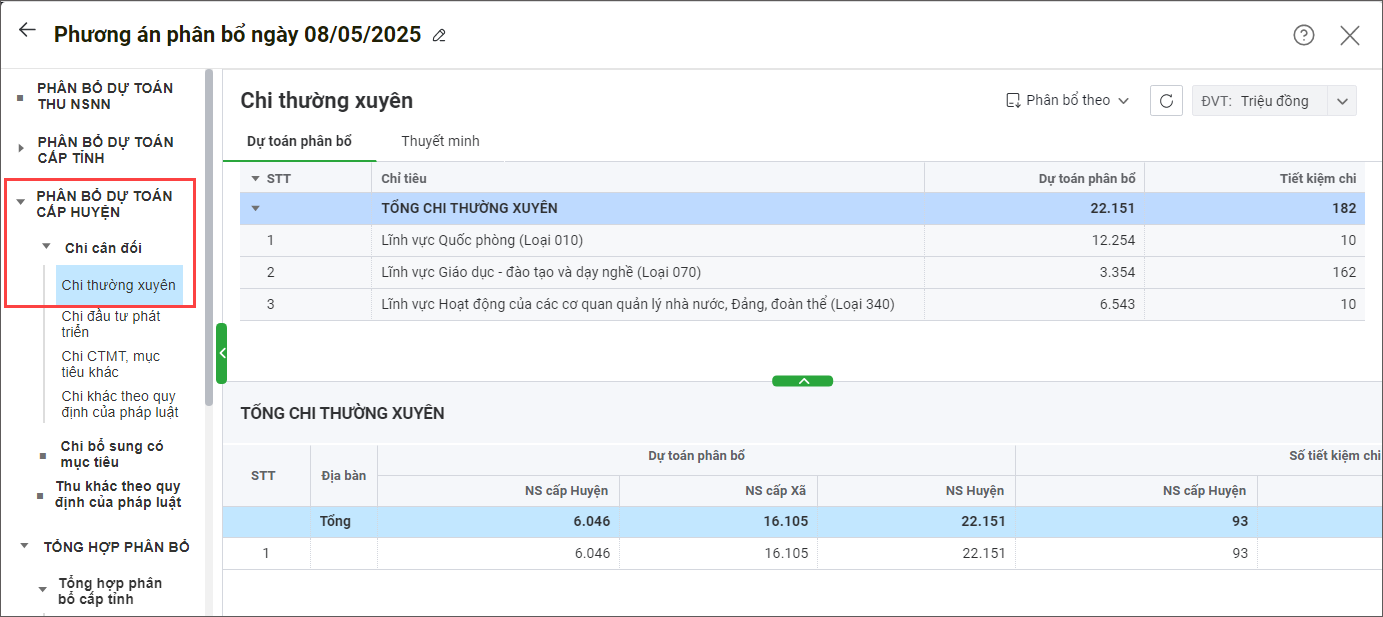1383x617 pixels.
Task: Open the help question mark icon
Action: point(1303,35)
